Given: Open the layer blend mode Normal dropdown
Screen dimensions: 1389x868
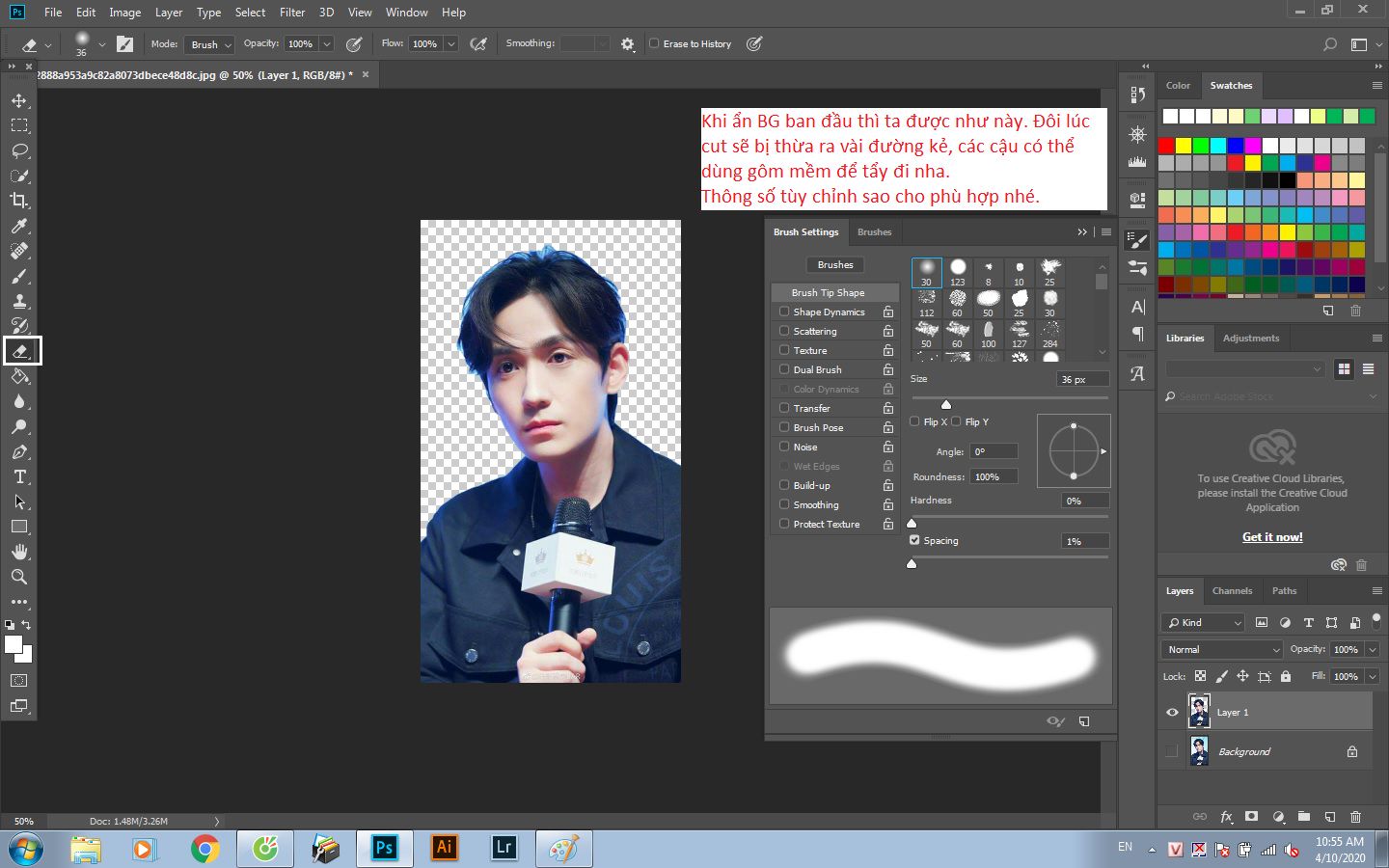Looking at the screenshot, I should pyautogui.click(x=1221, y=650).
